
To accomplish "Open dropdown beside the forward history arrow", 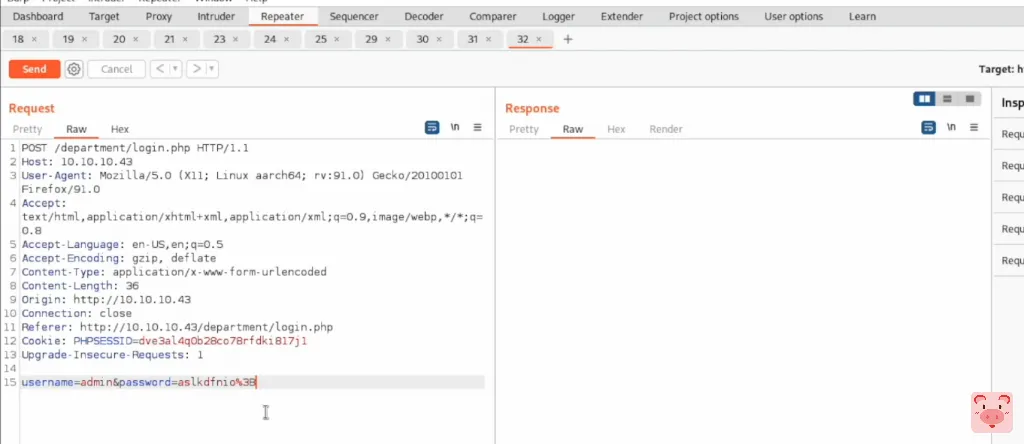I will click(x=212, y=69).
